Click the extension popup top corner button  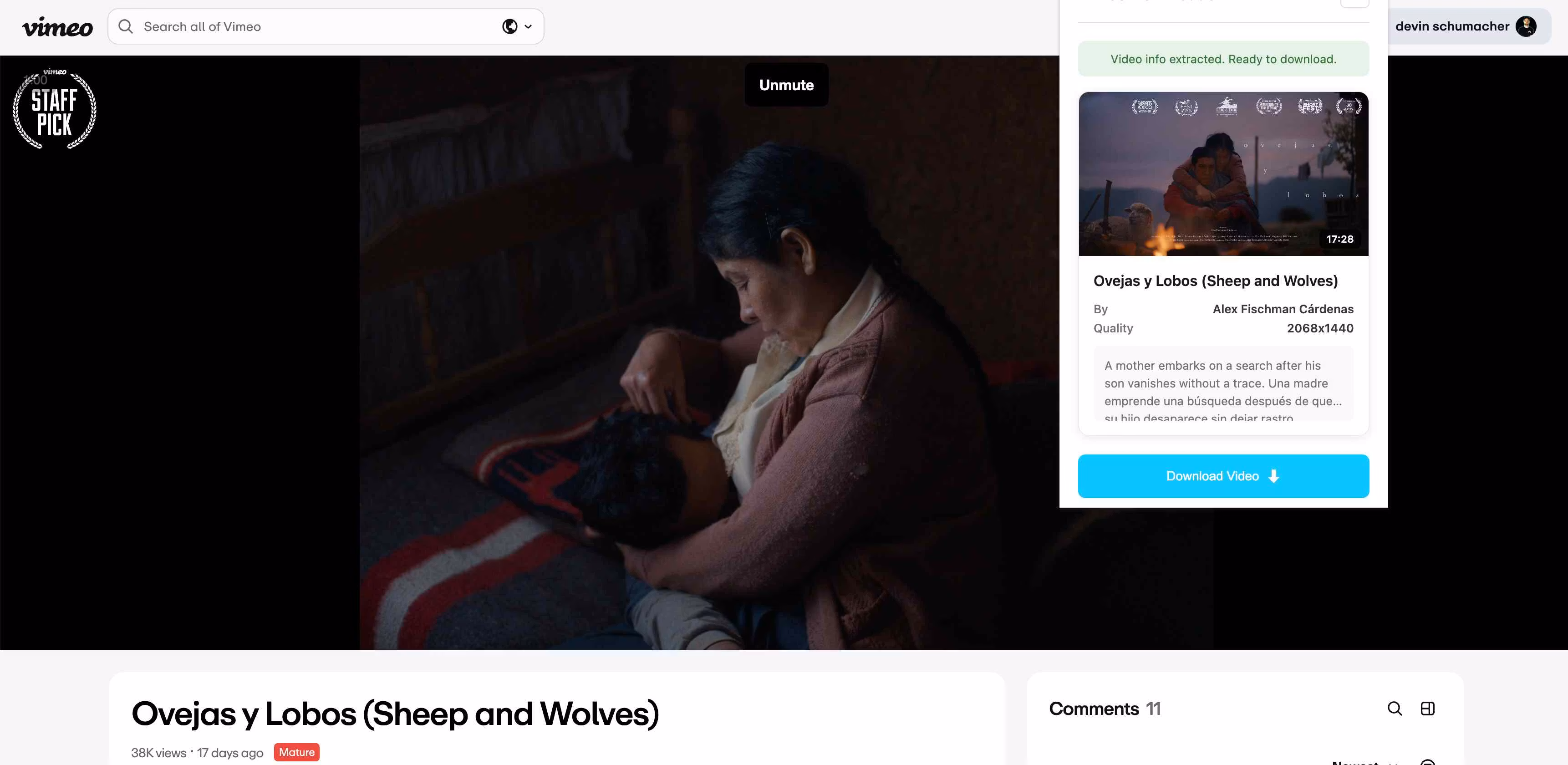click(x=1354, y=3)
